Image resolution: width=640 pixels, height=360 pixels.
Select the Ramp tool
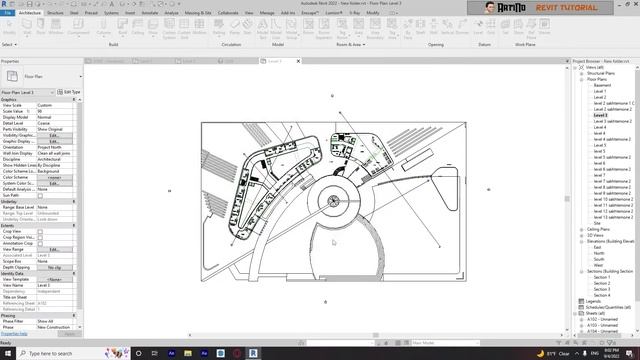235,27
